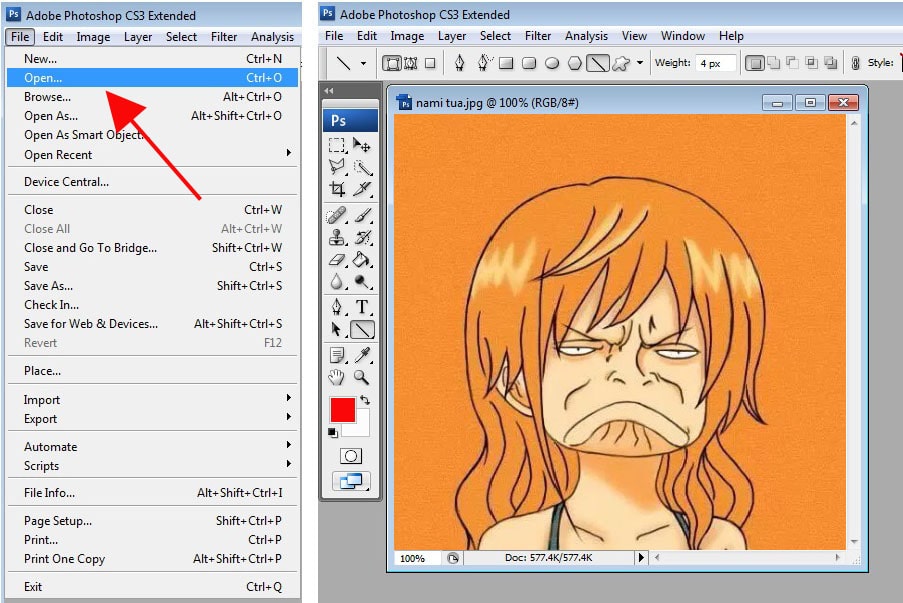903x603 pixels.
Task: Select the Spot Healing Brush tool
Action: 337,215
